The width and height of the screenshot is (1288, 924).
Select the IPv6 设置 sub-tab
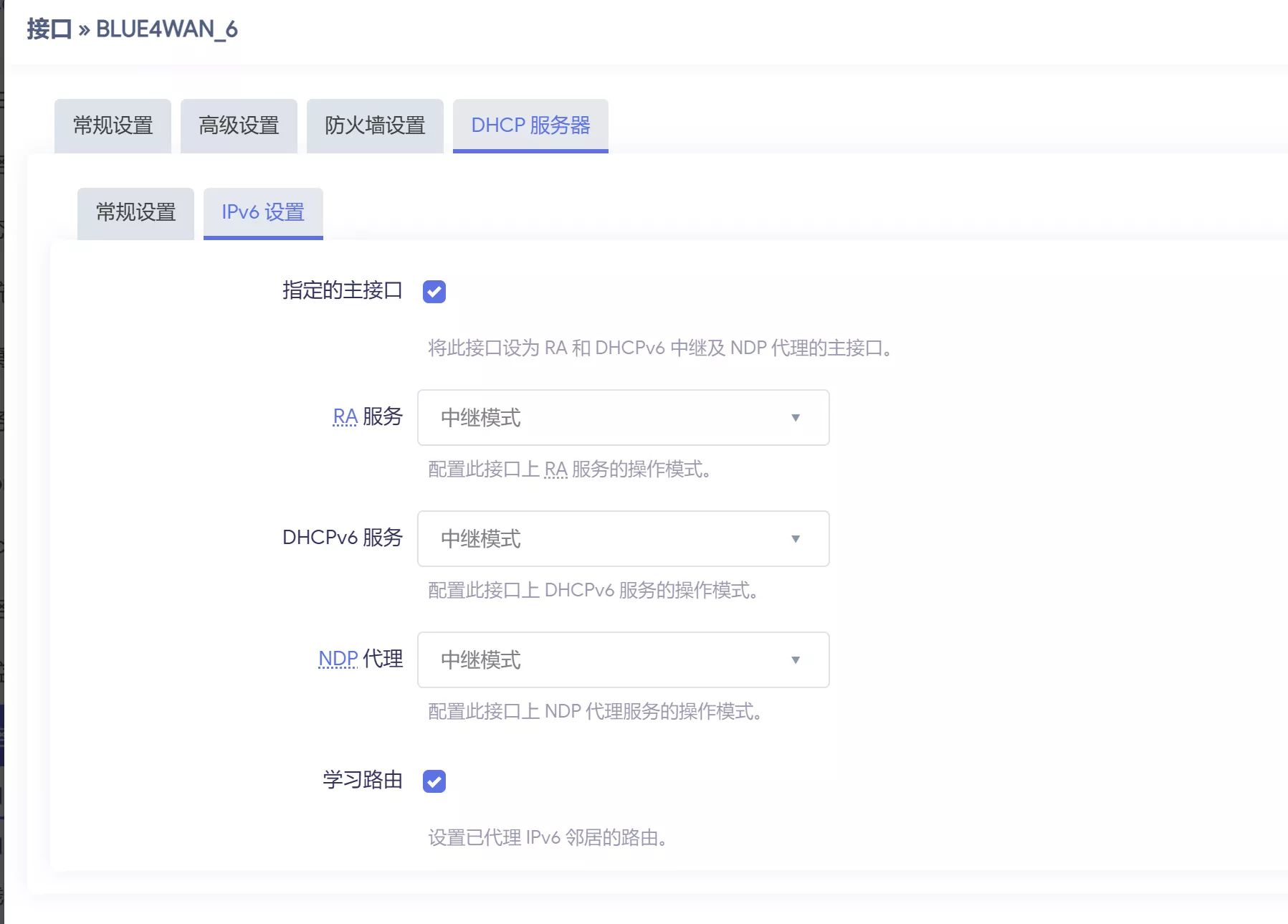click(x=262, y=213)
